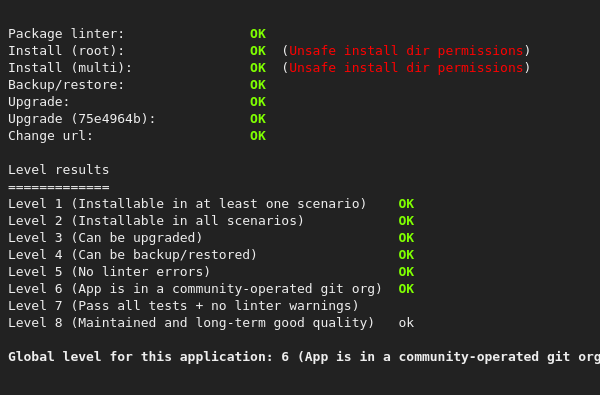Click the Level 1 OK status

coord(406,204)
